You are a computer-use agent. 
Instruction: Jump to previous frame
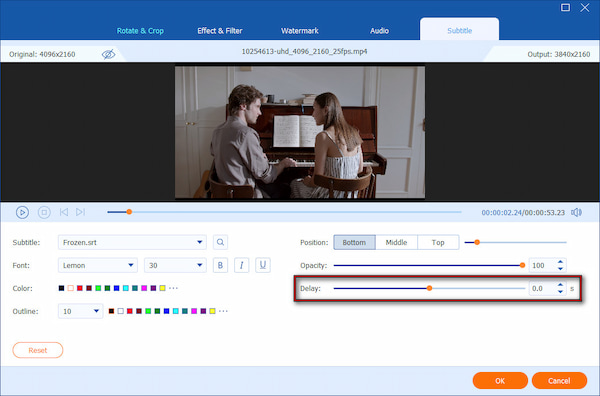point(64,212)
